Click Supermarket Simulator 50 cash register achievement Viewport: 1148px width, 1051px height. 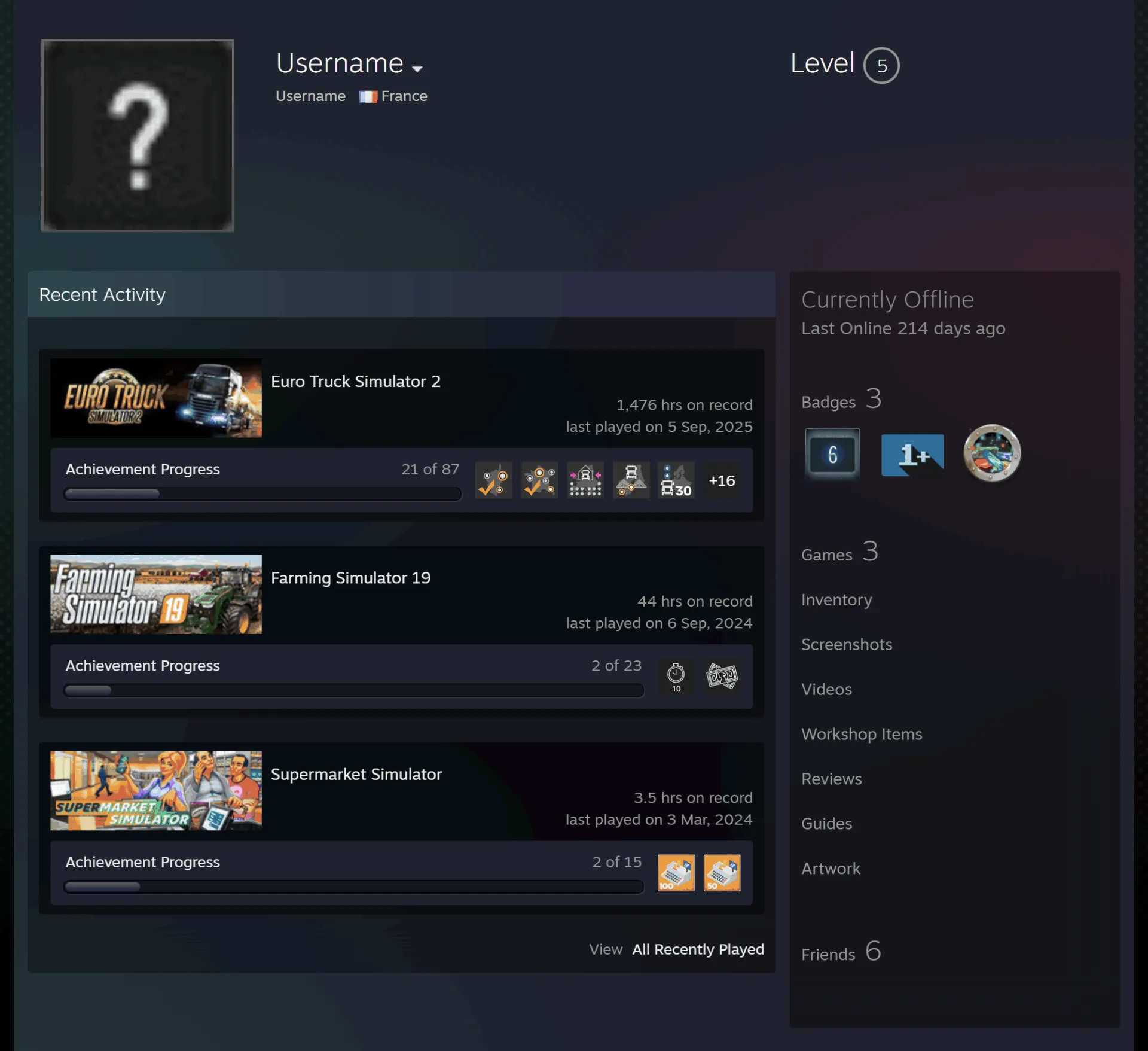tap(722, 873)
